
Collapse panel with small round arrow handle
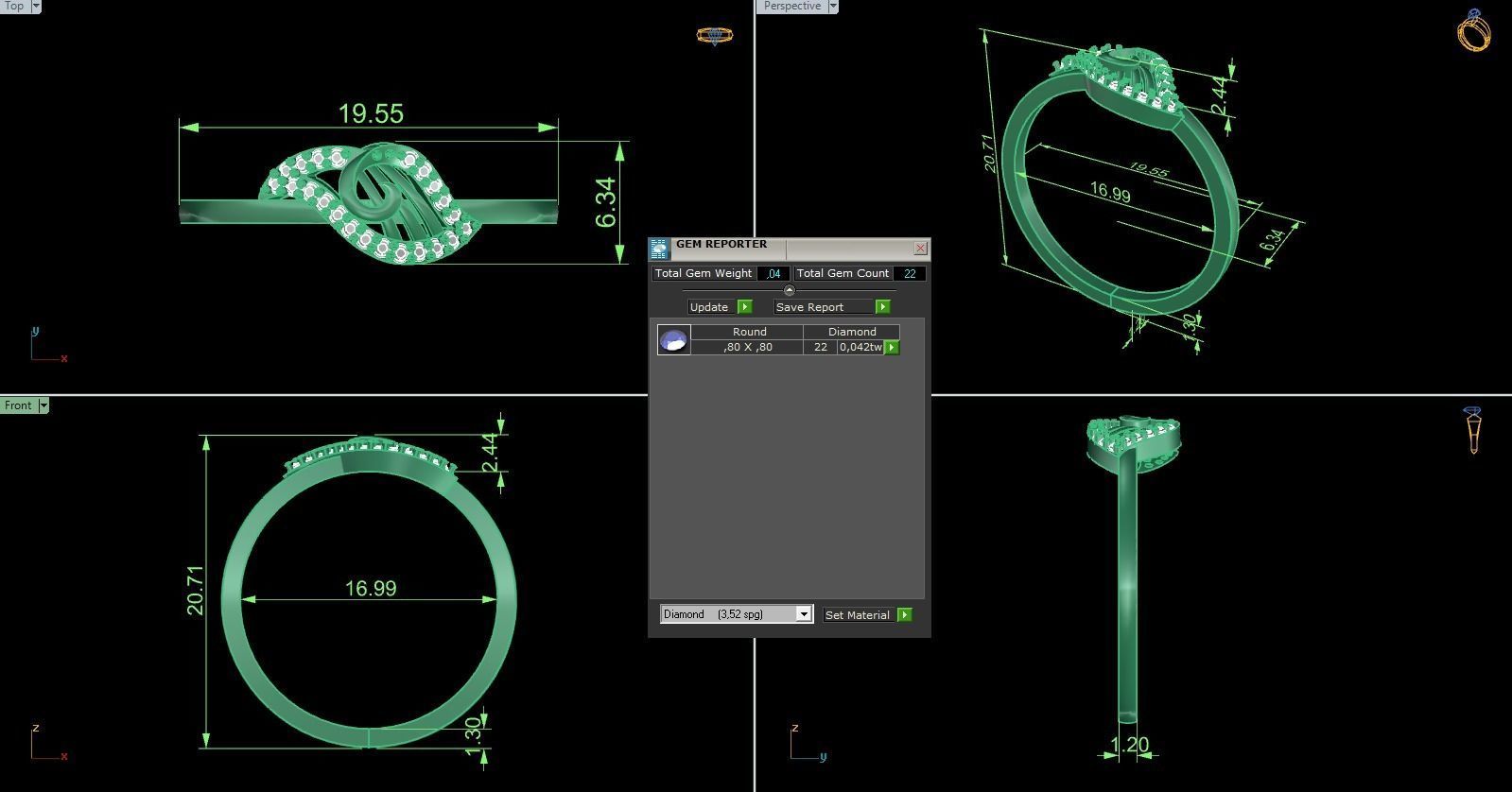(x=790, y=290)
